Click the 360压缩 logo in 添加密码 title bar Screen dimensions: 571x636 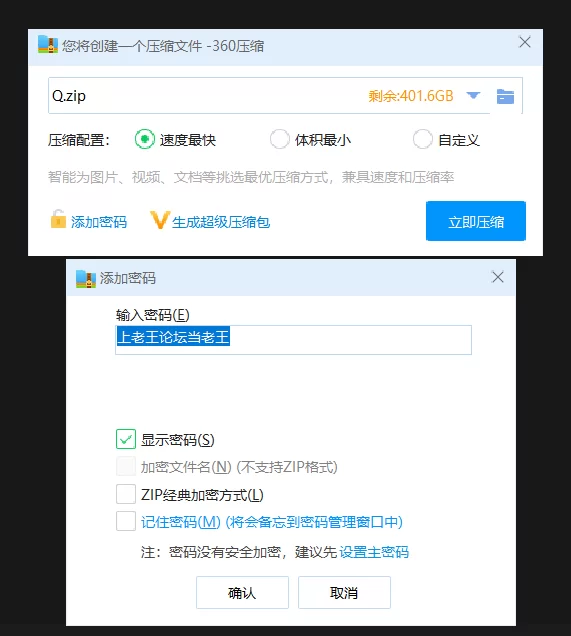click(x=86, y=279)
